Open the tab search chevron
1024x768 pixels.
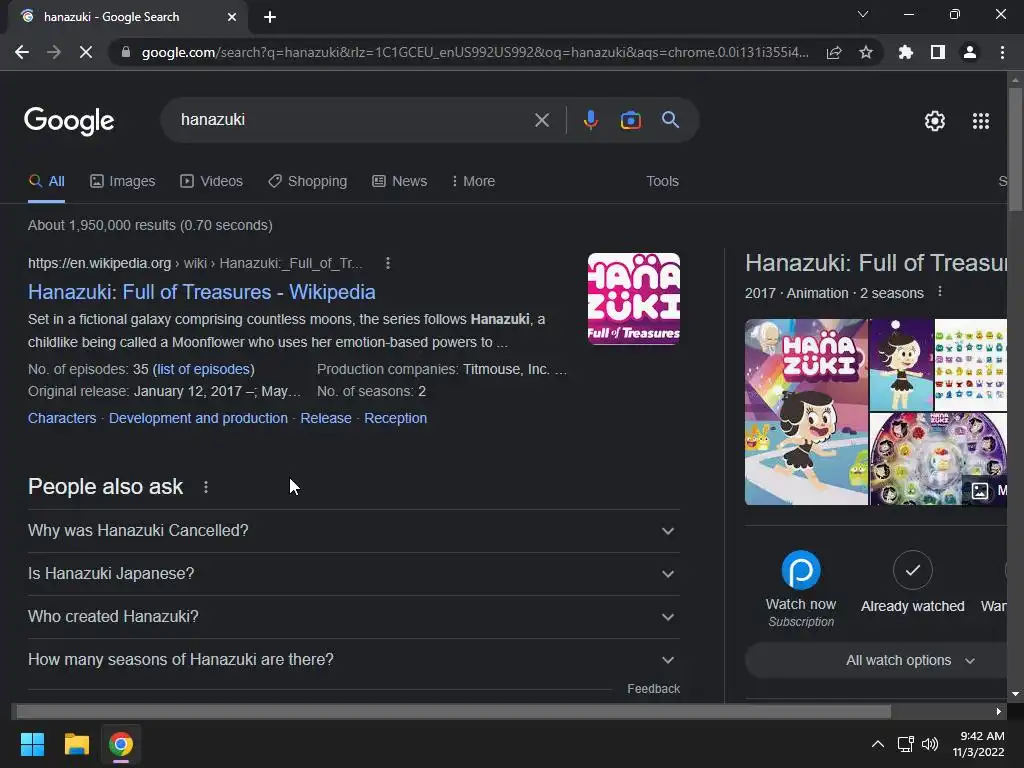click(x=863, y=14)
